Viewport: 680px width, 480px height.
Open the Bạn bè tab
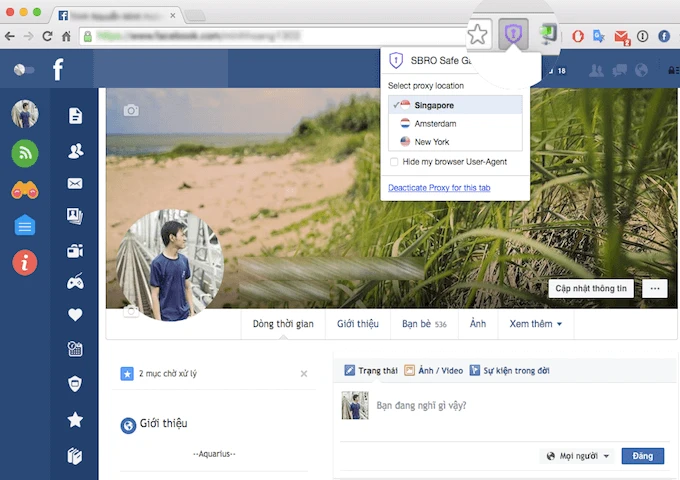424,324
